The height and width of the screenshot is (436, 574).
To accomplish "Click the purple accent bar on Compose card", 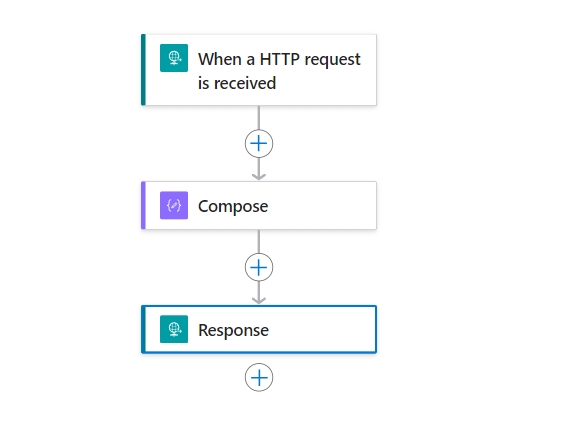I will coord(144,205).
